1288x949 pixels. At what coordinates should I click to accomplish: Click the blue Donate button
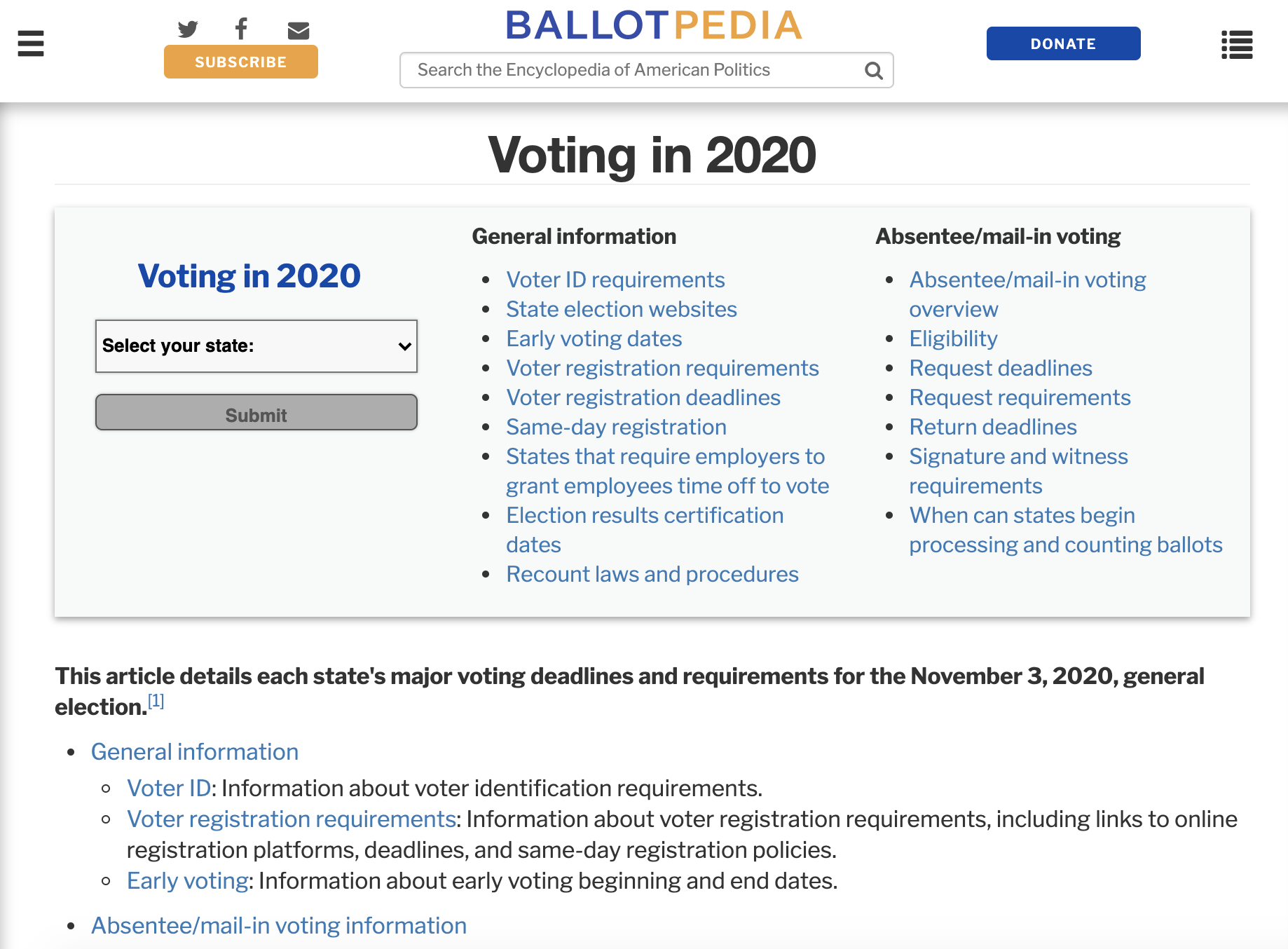(x=1063, y=43)
